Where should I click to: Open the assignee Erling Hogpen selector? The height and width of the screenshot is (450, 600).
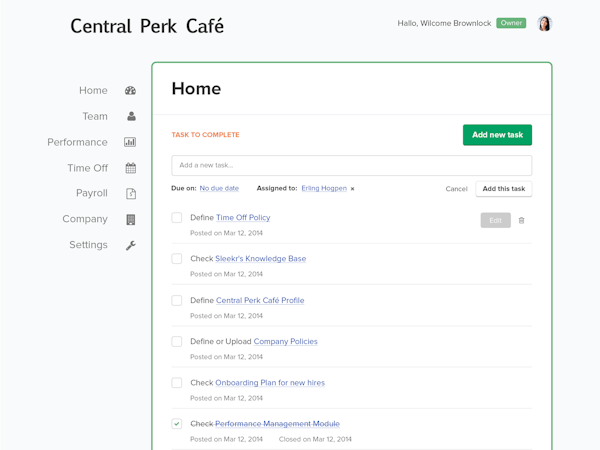[x=323, y=188]
